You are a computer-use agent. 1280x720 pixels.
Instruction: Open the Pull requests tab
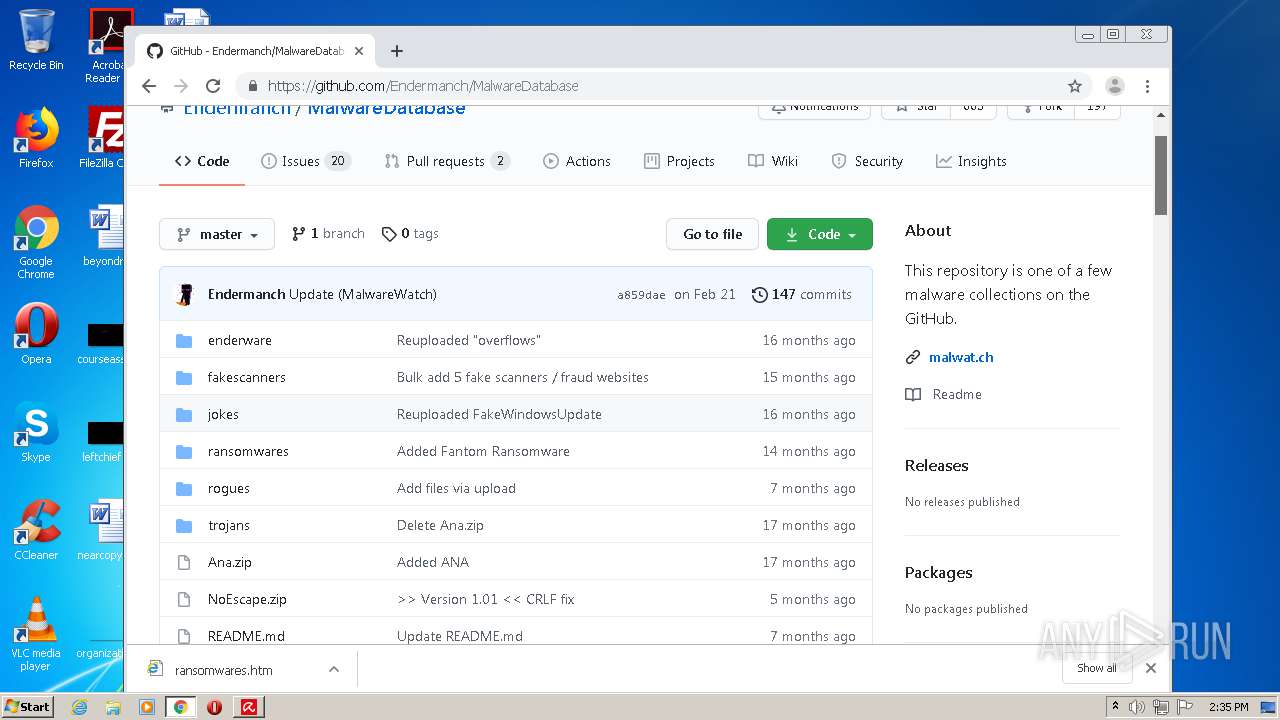(447, 161)
